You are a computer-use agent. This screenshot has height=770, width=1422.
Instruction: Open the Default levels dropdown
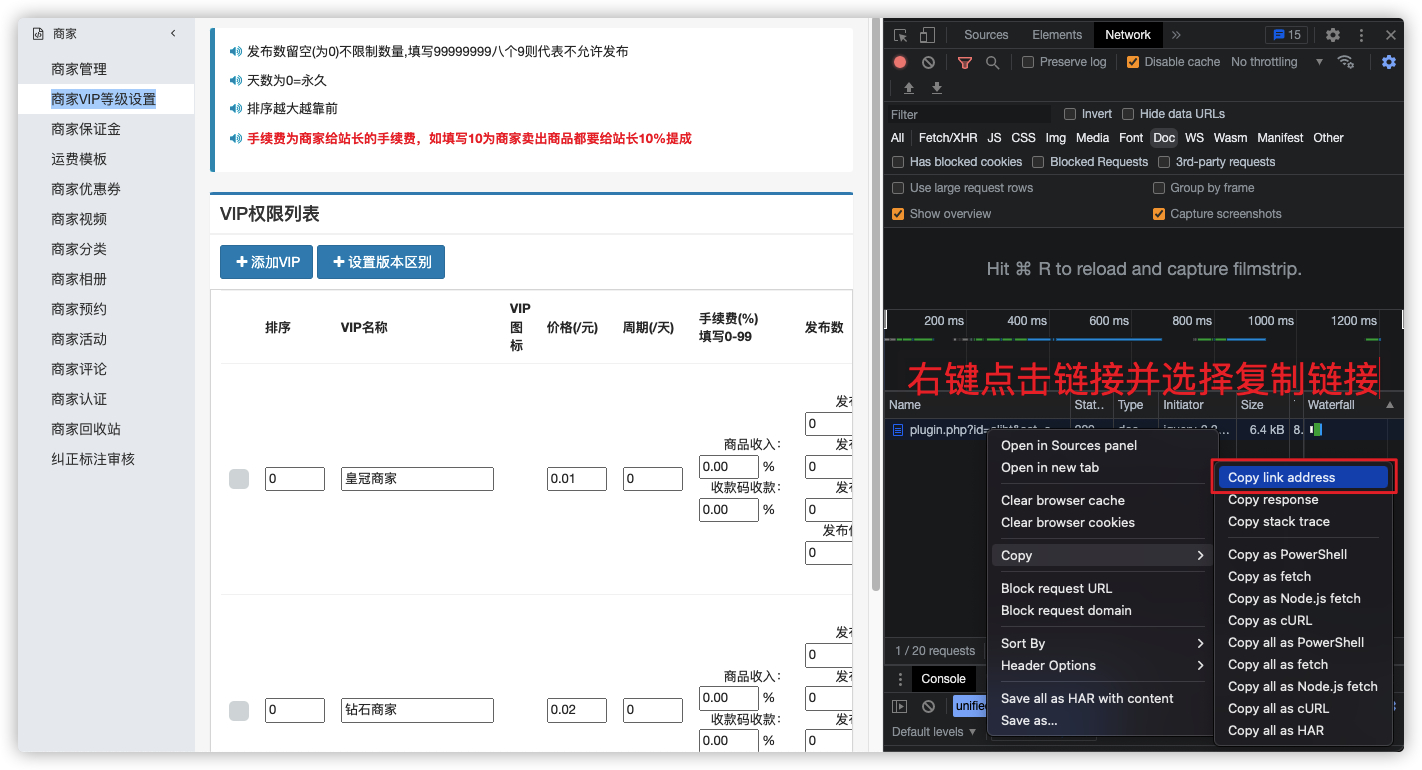click(x=934, y=732)
